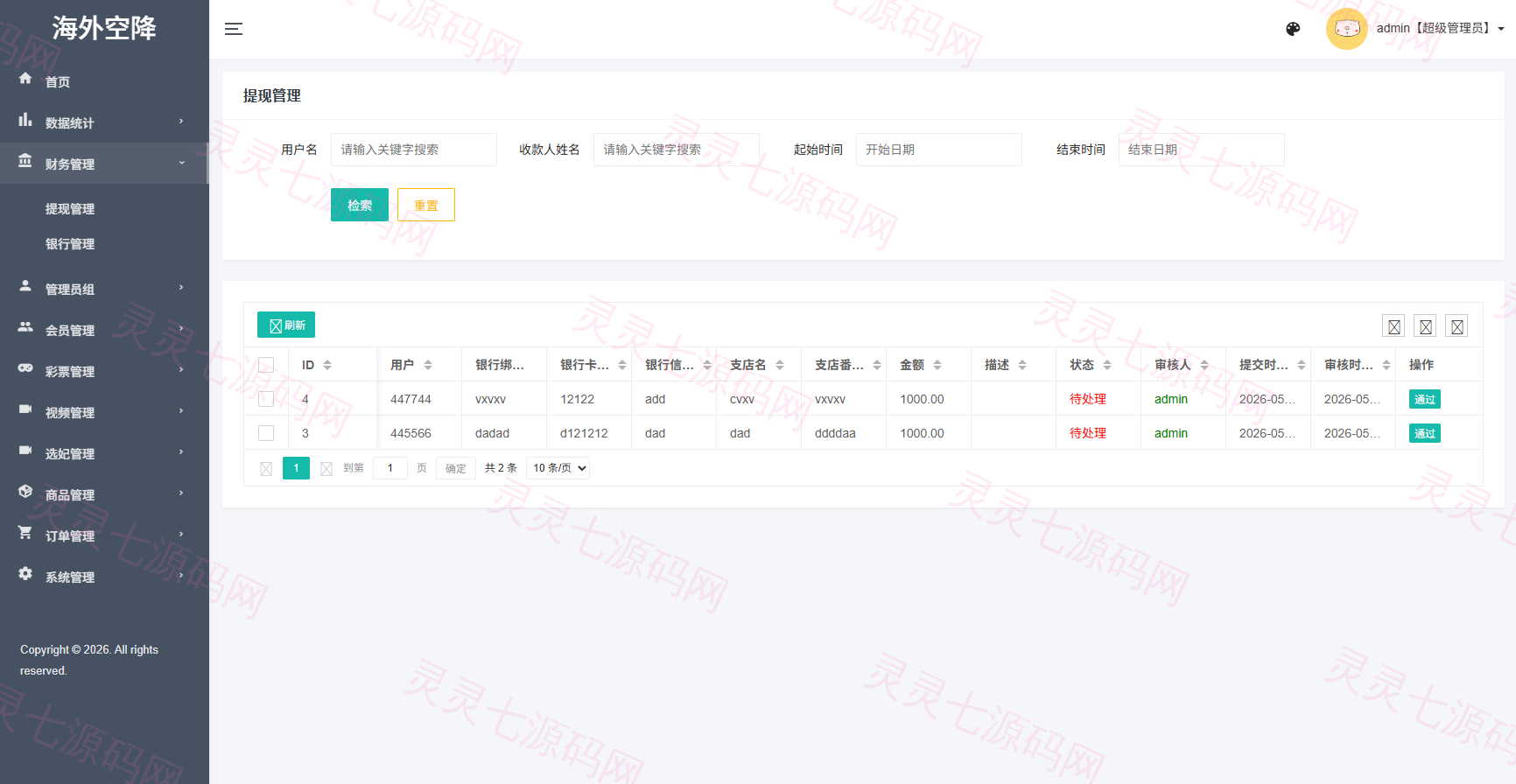The image size is (1516, 784).
Task: Open the theme palette icon
Action: click(x=1293, y=29)
